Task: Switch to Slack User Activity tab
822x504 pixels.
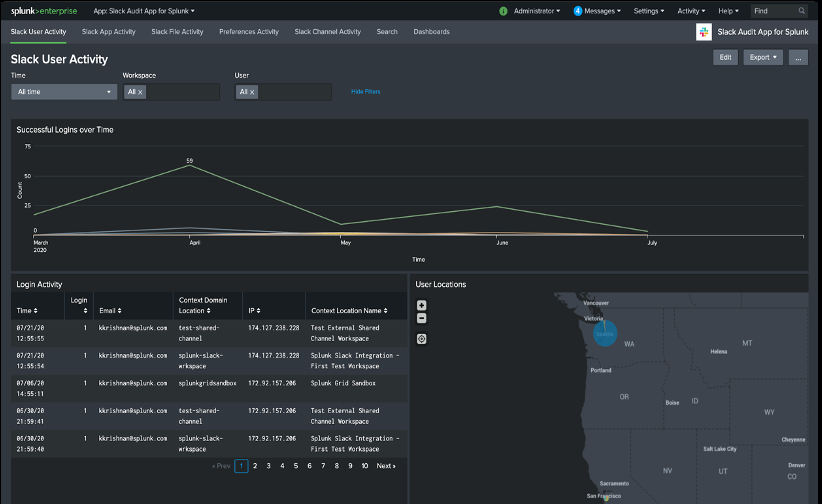Action: pos(38,32)
